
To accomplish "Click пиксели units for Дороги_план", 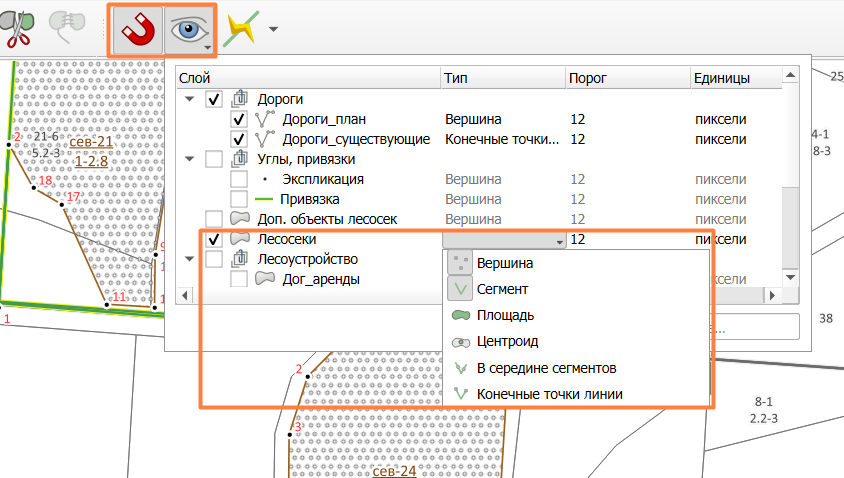I will [x=721, y=119].
